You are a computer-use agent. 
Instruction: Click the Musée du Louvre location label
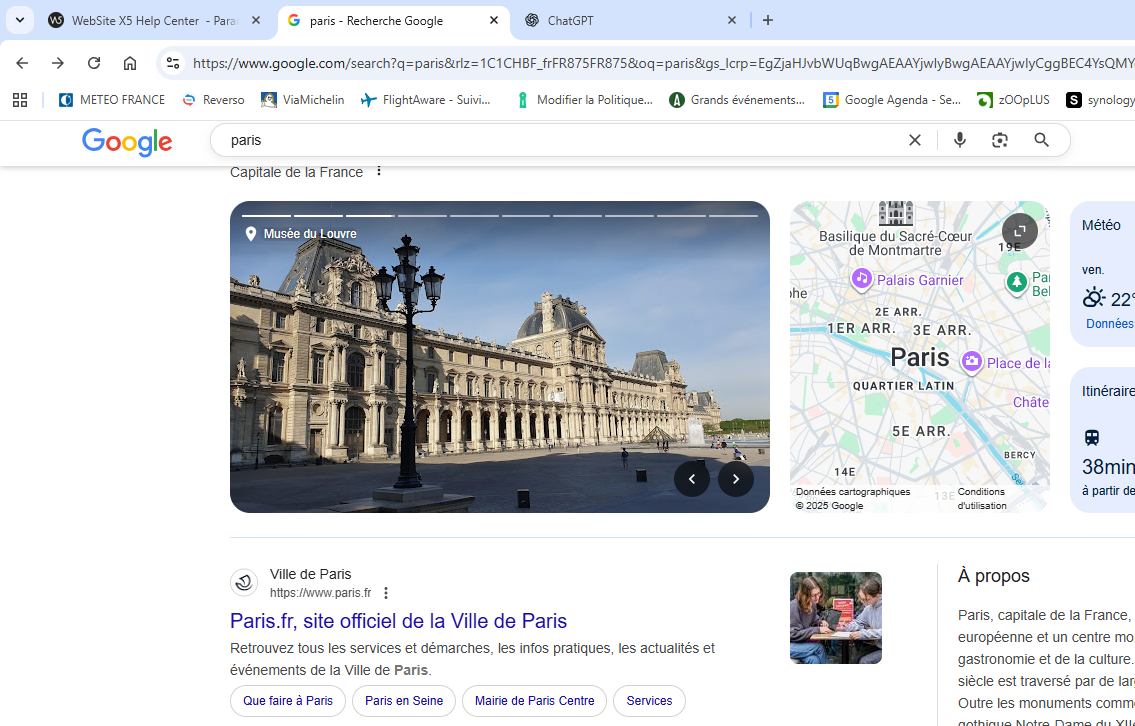(x=301, y=234)
